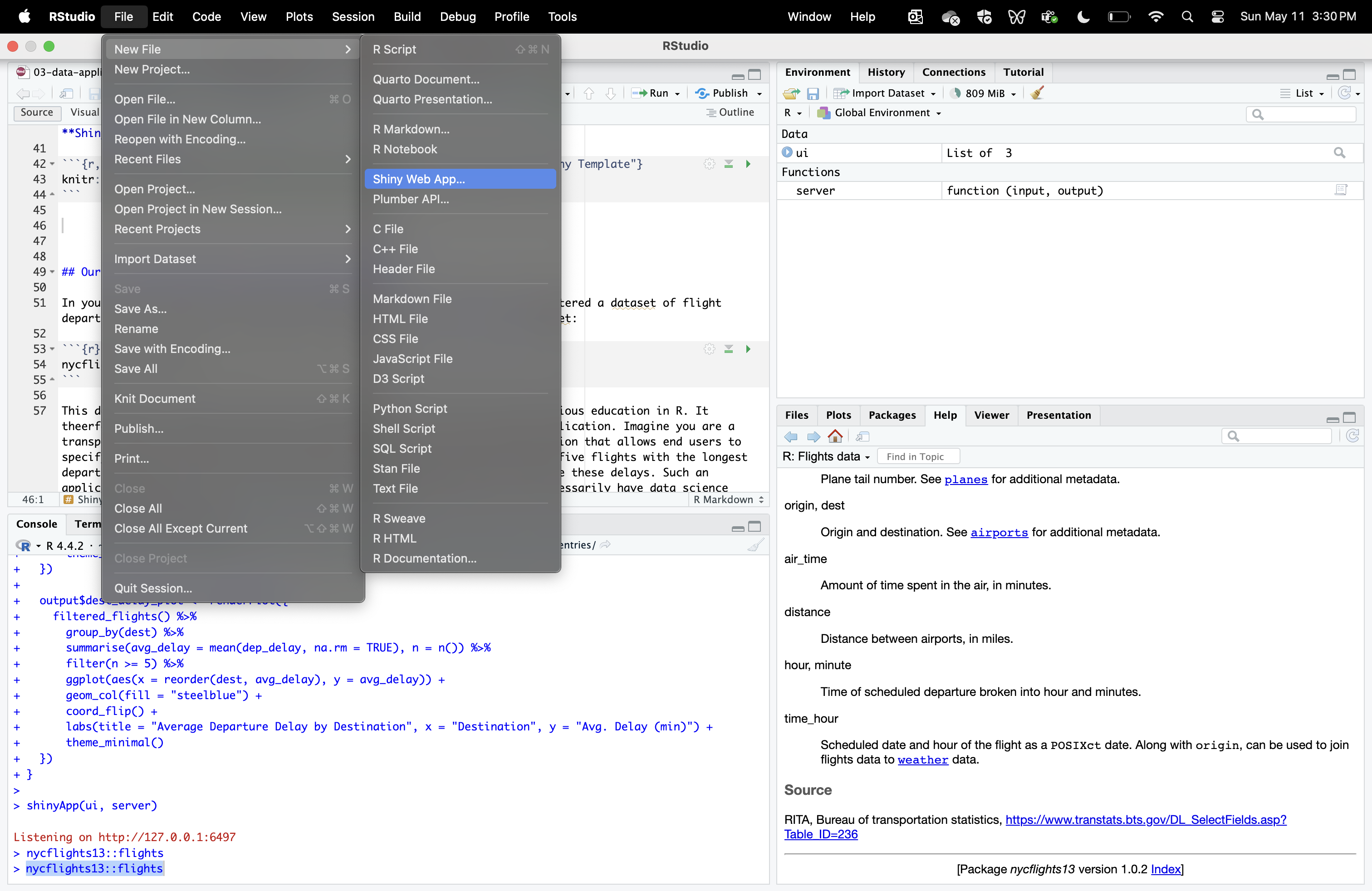Switch to the History tab
Viewport: 1372px width, 891px height.
point(886,72)
